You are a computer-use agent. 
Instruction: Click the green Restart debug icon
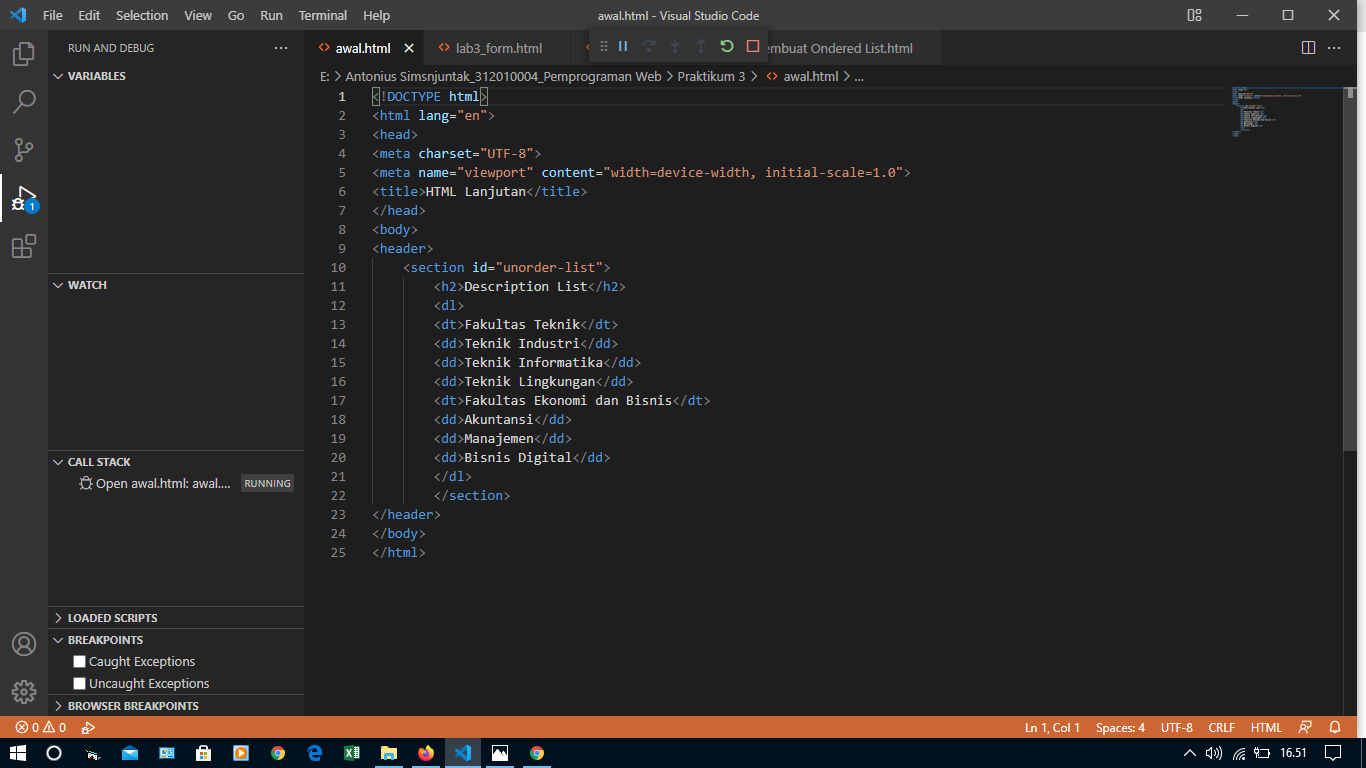[726, 46]
